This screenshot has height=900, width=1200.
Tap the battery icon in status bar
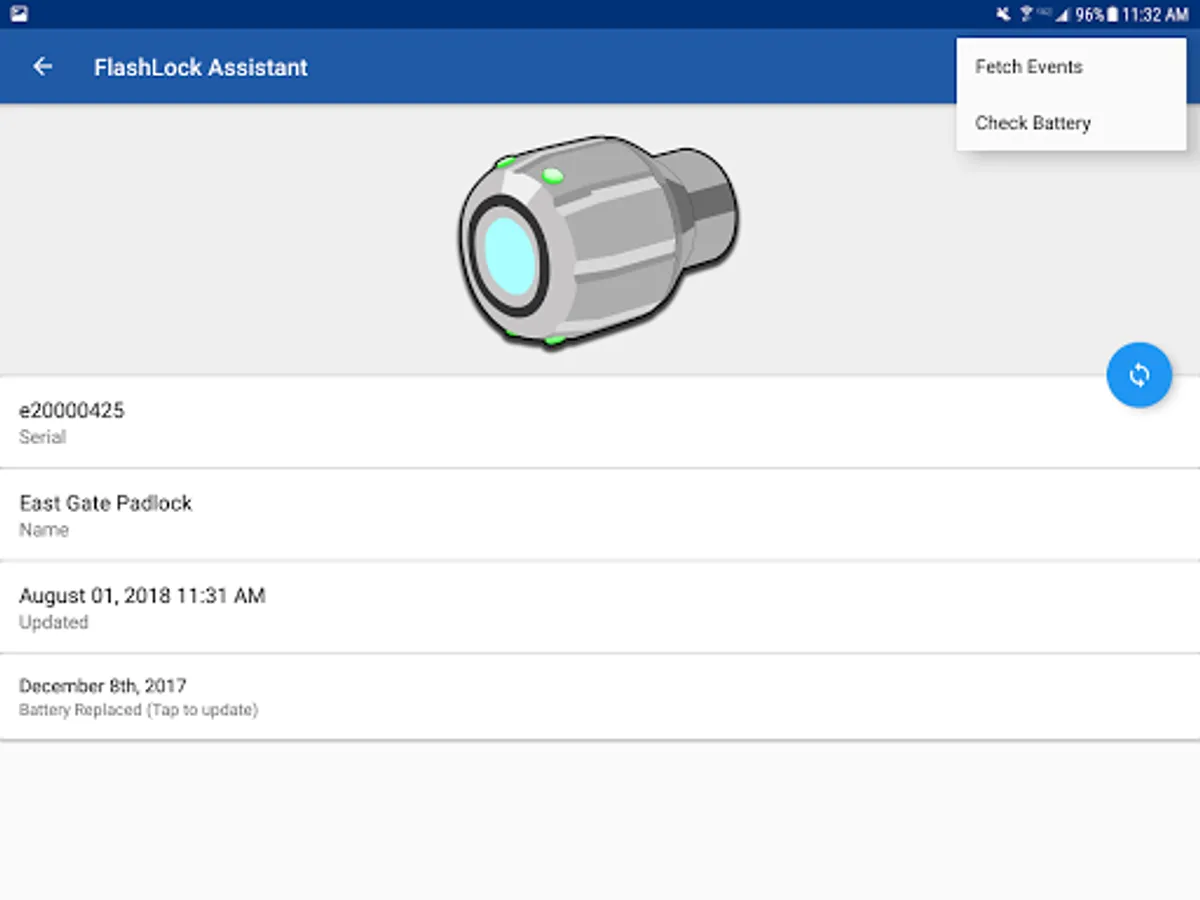pyautogui.click(x=1112, y=14)
